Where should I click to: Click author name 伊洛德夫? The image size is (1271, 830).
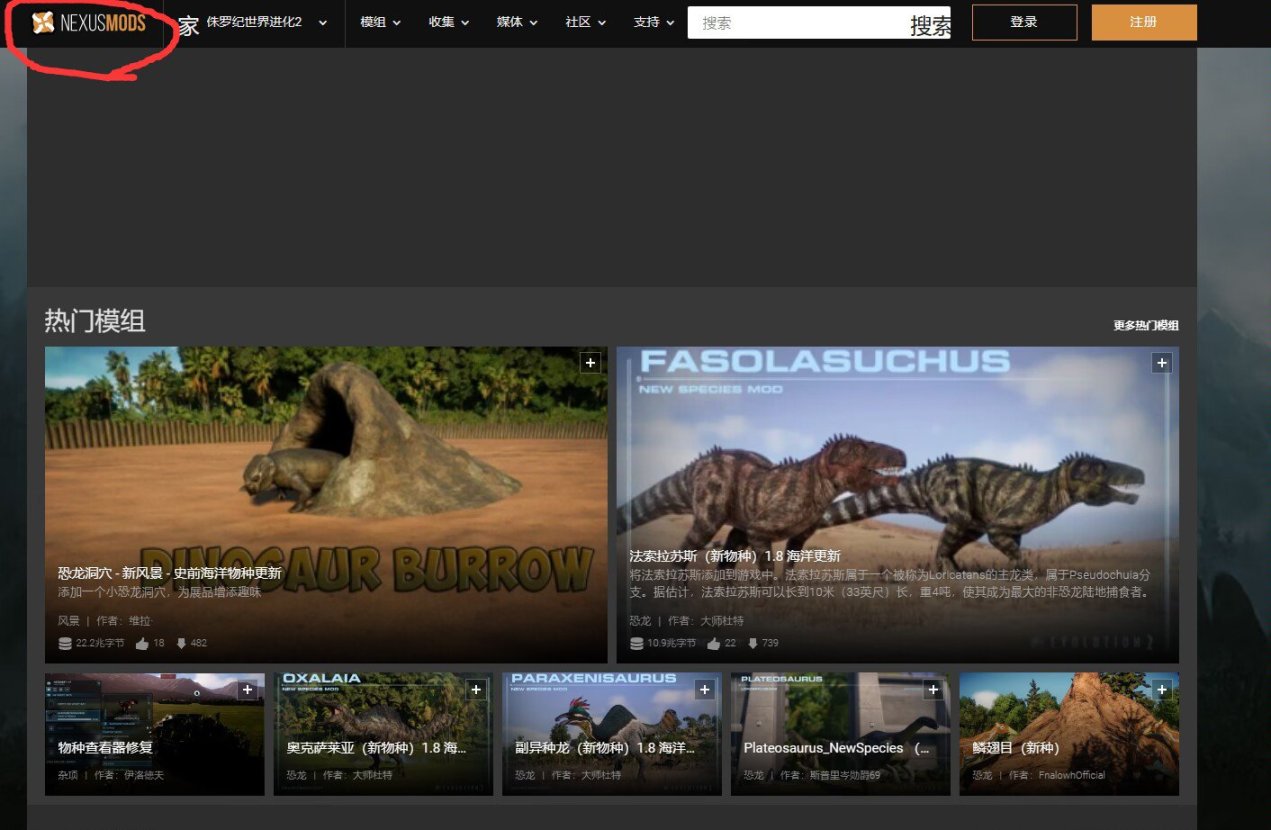[143, 775]
